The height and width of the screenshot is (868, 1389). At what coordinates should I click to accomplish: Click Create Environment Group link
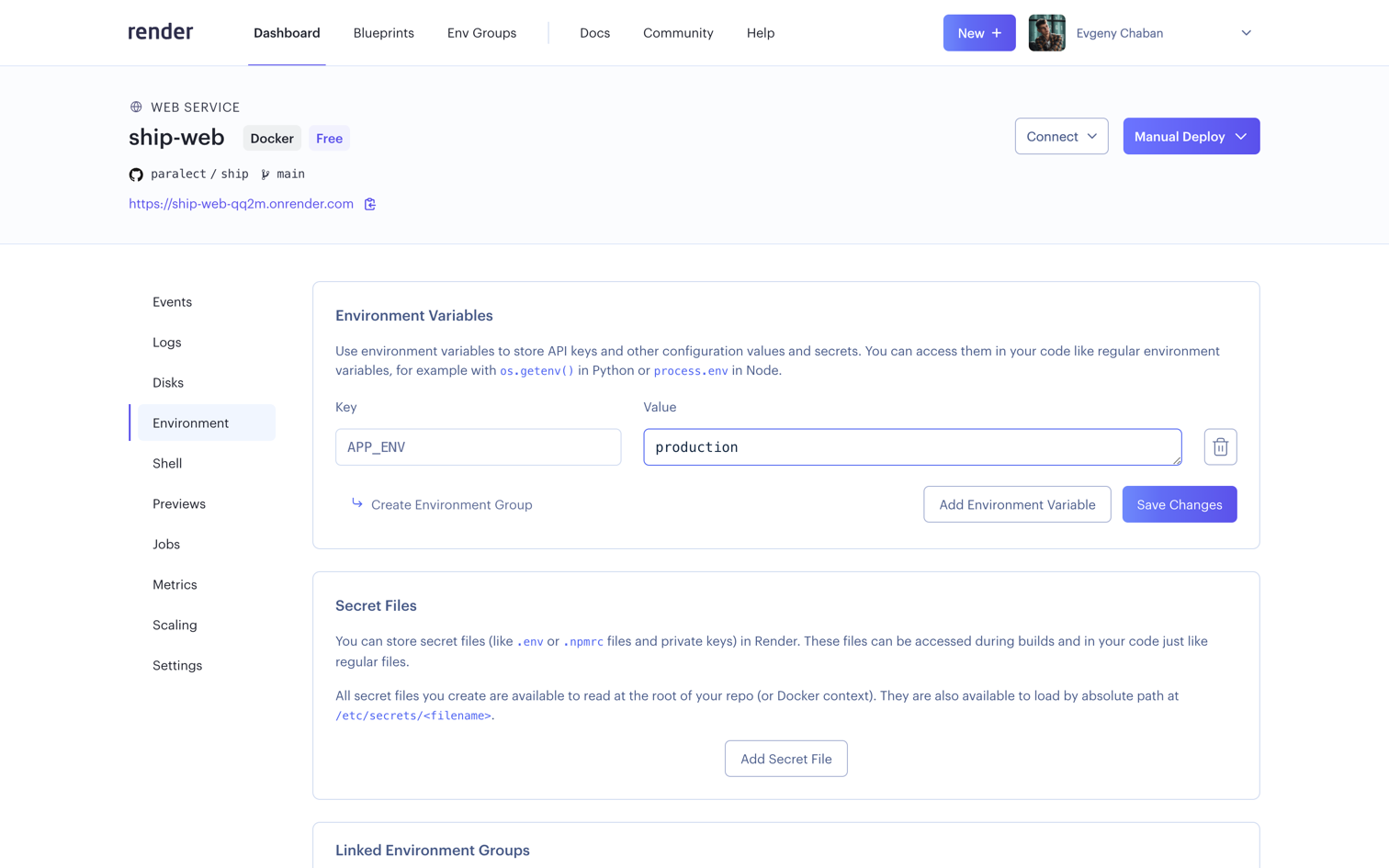pos(451,504)
